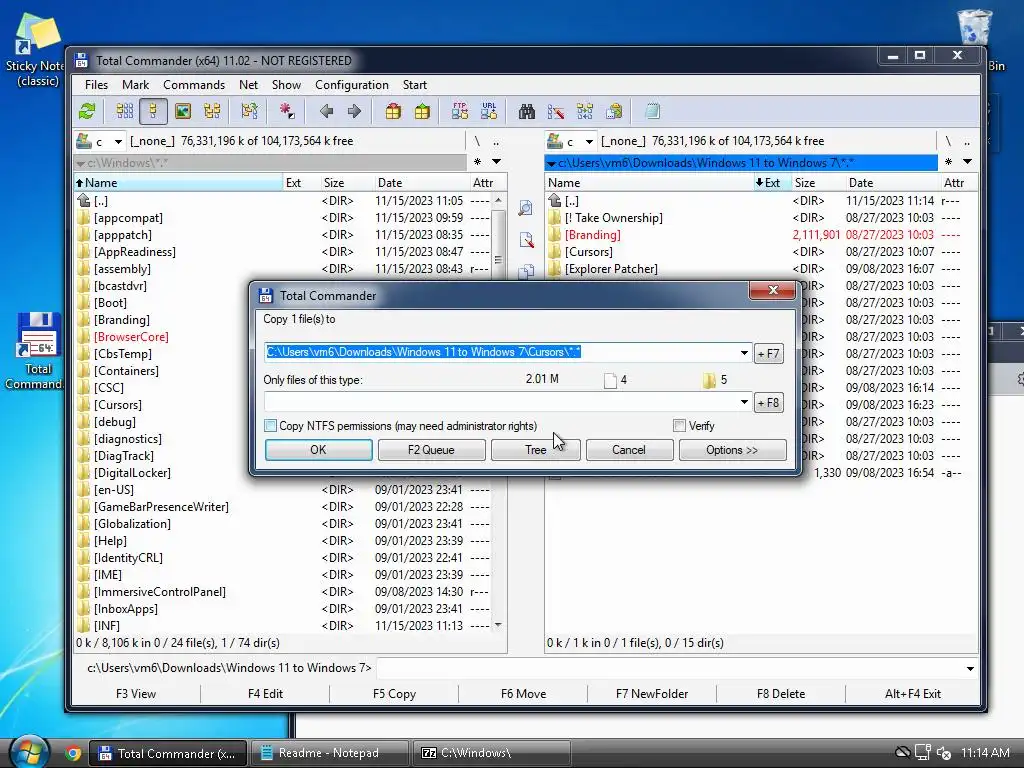Tick the Verify checkbox
The width and height of the screenshot is (1024, 768).
[679, 426]
